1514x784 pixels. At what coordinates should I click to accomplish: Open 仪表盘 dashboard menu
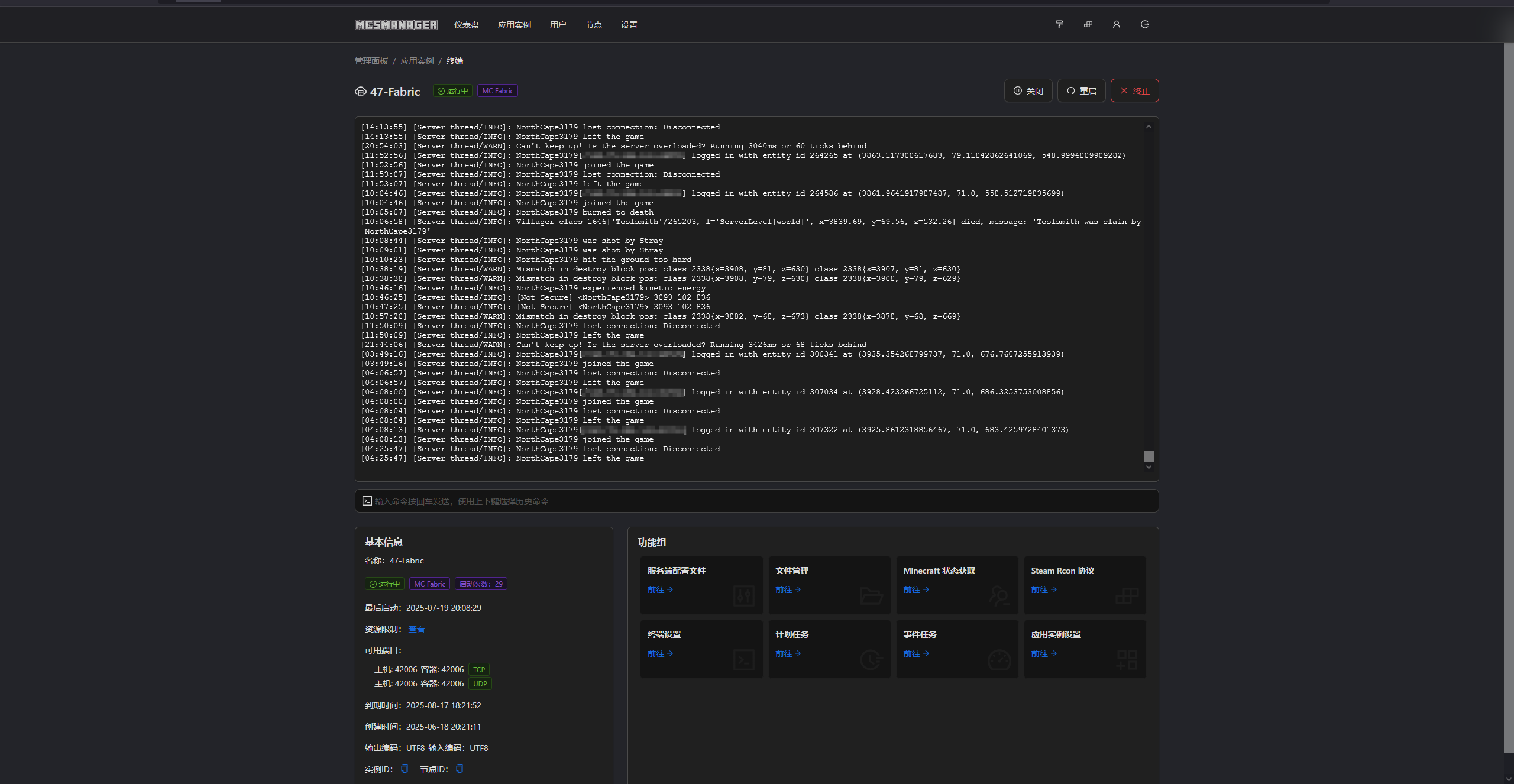tap(466, 25)
